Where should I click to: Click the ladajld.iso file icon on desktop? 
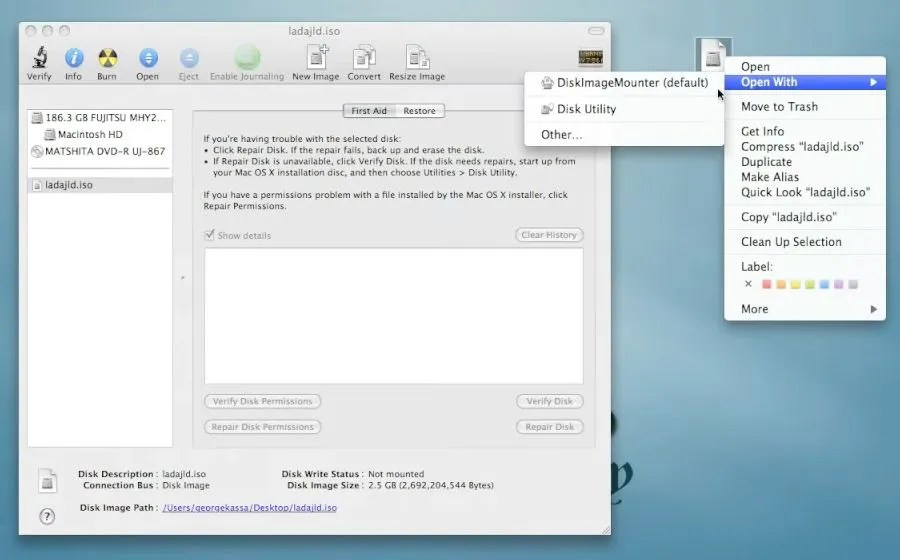pos(713,54)
